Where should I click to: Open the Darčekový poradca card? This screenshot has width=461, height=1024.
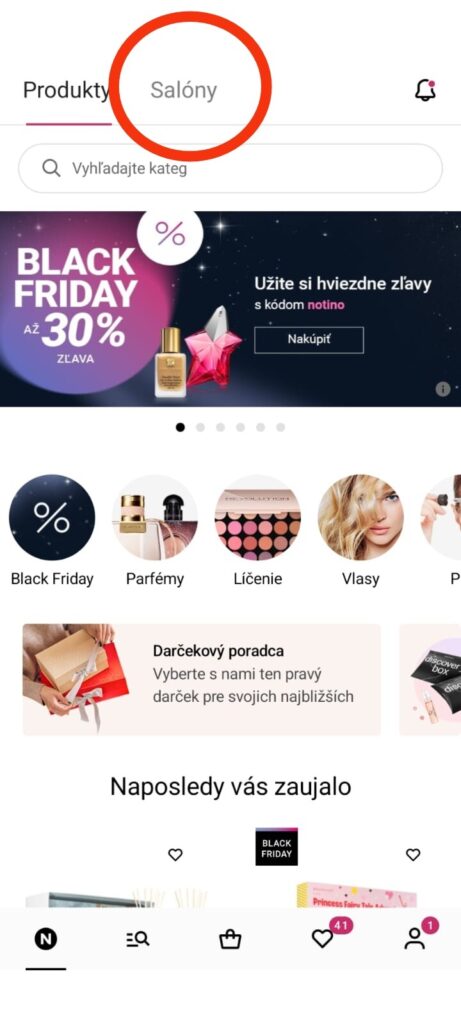[202, 679]
